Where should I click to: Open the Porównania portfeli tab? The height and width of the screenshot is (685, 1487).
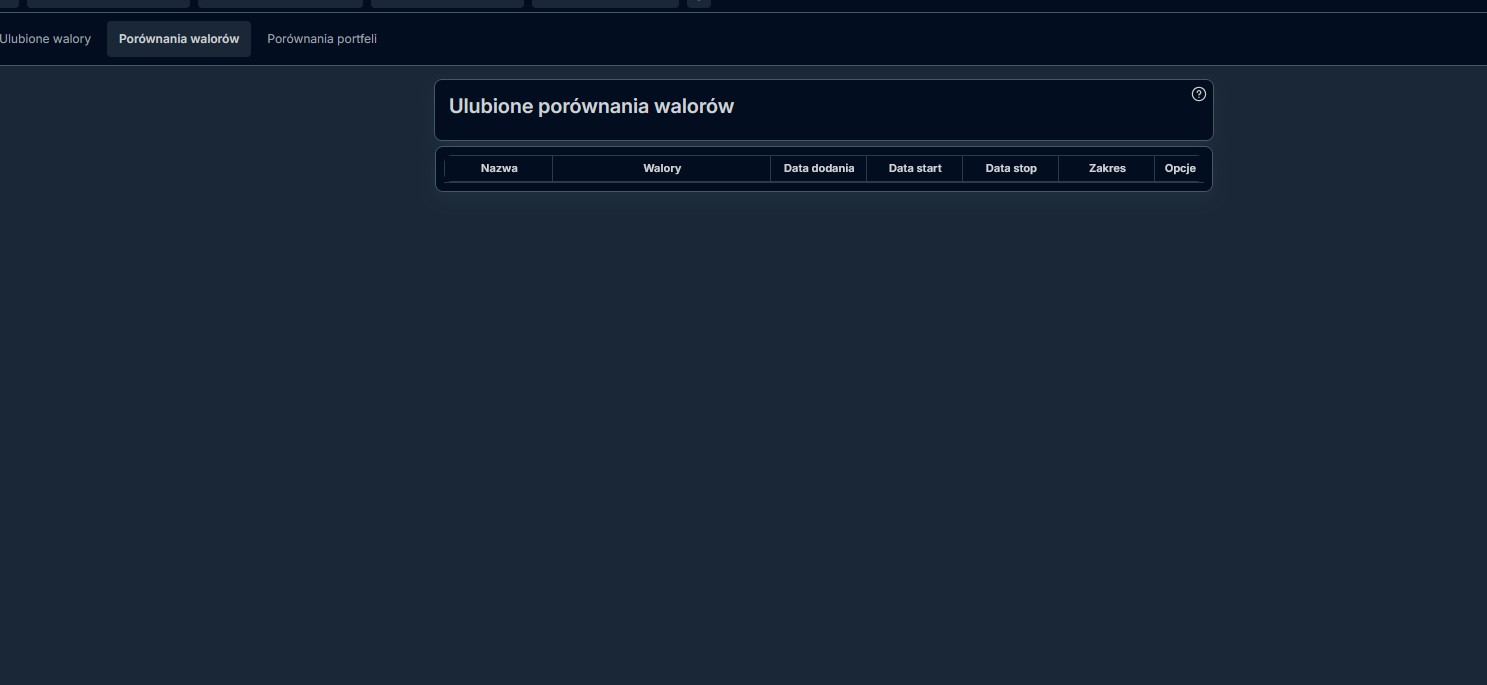[x=322, y=39]
